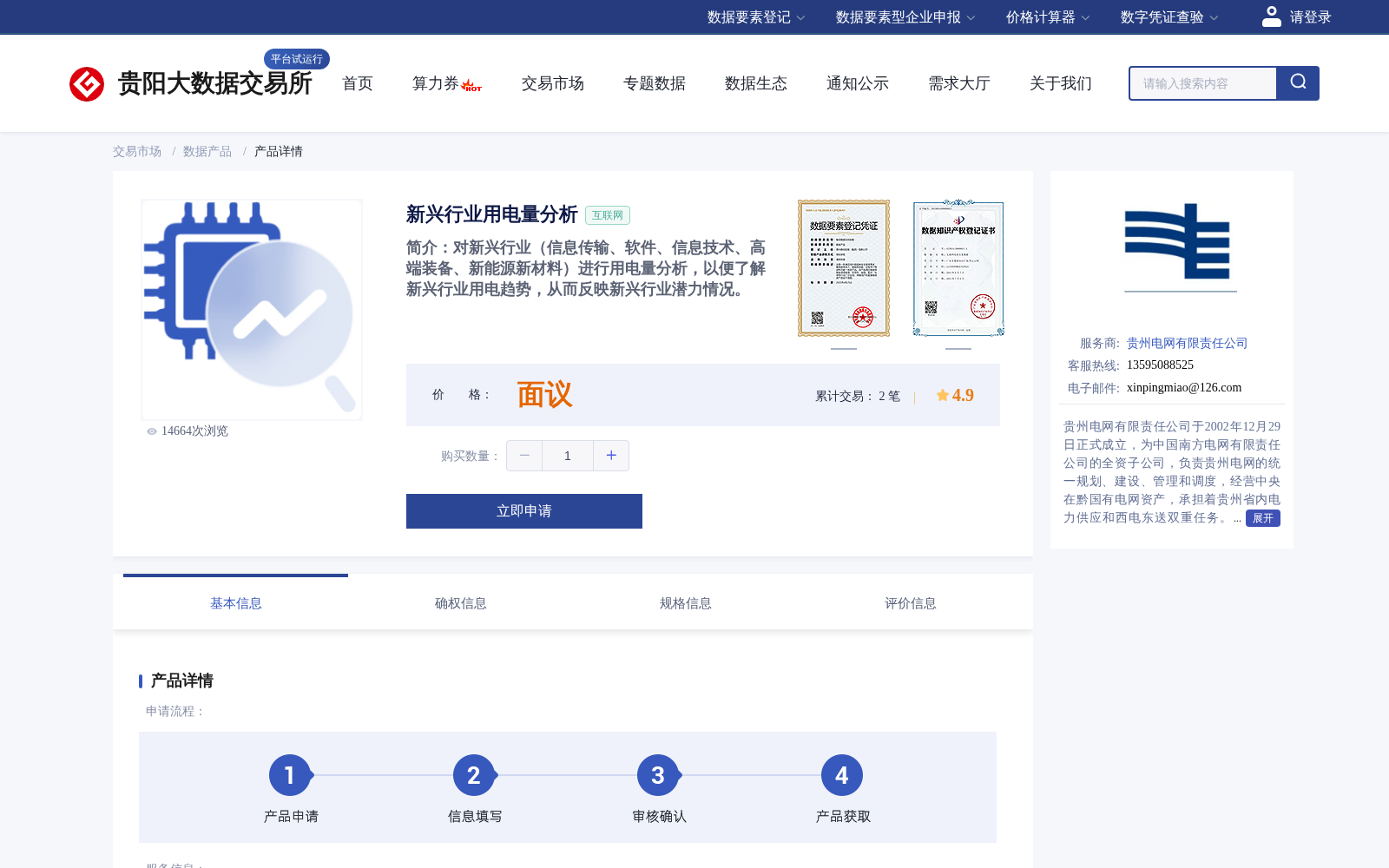
Task: Open 数据生态 navigation item
Action: [756, 83]
